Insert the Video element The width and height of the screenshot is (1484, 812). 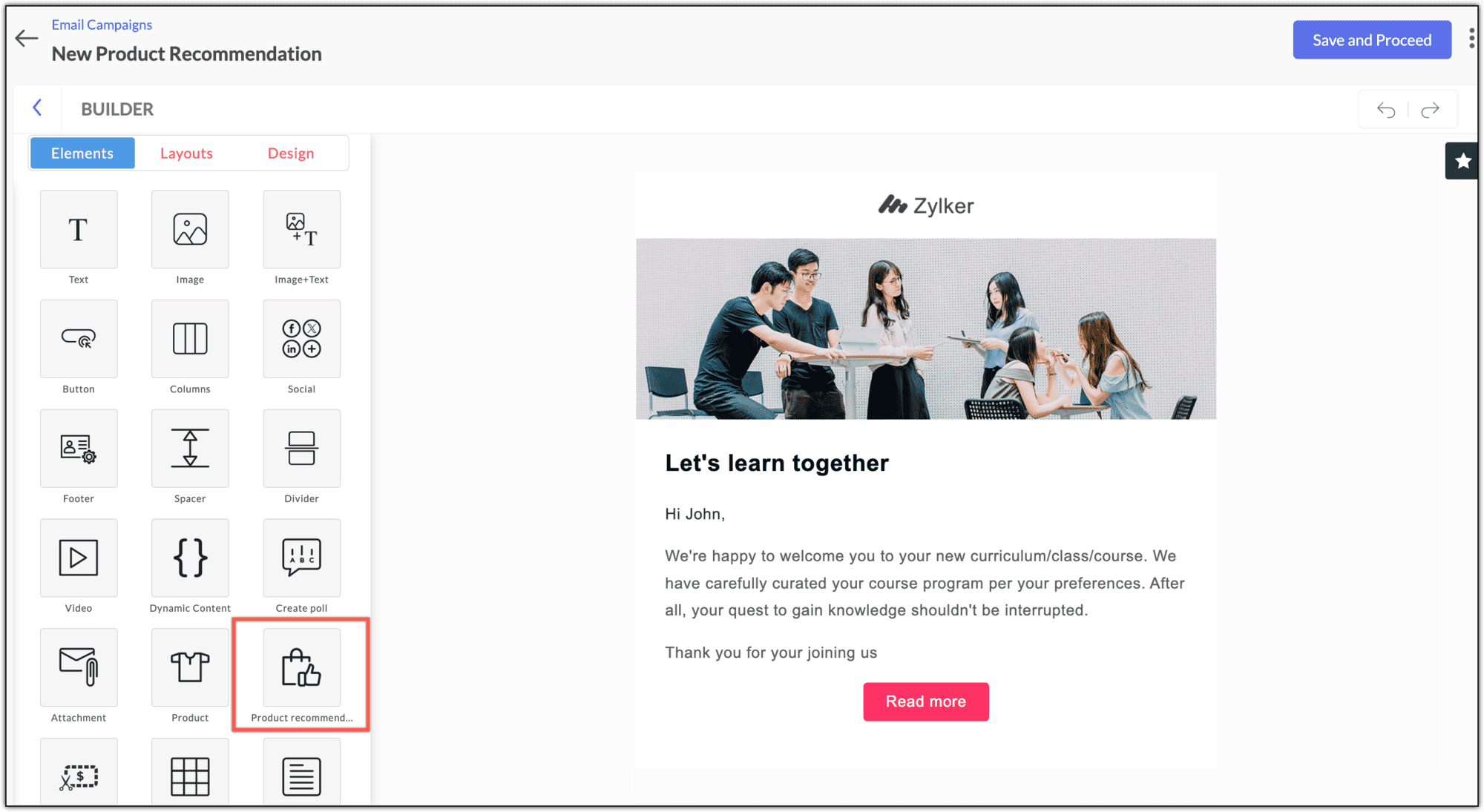click(79, 558)
